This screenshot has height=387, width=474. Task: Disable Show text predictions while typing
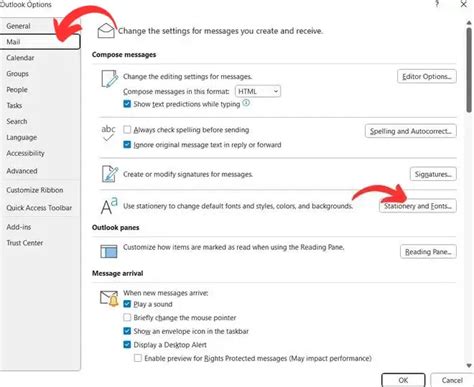point(127,104)
